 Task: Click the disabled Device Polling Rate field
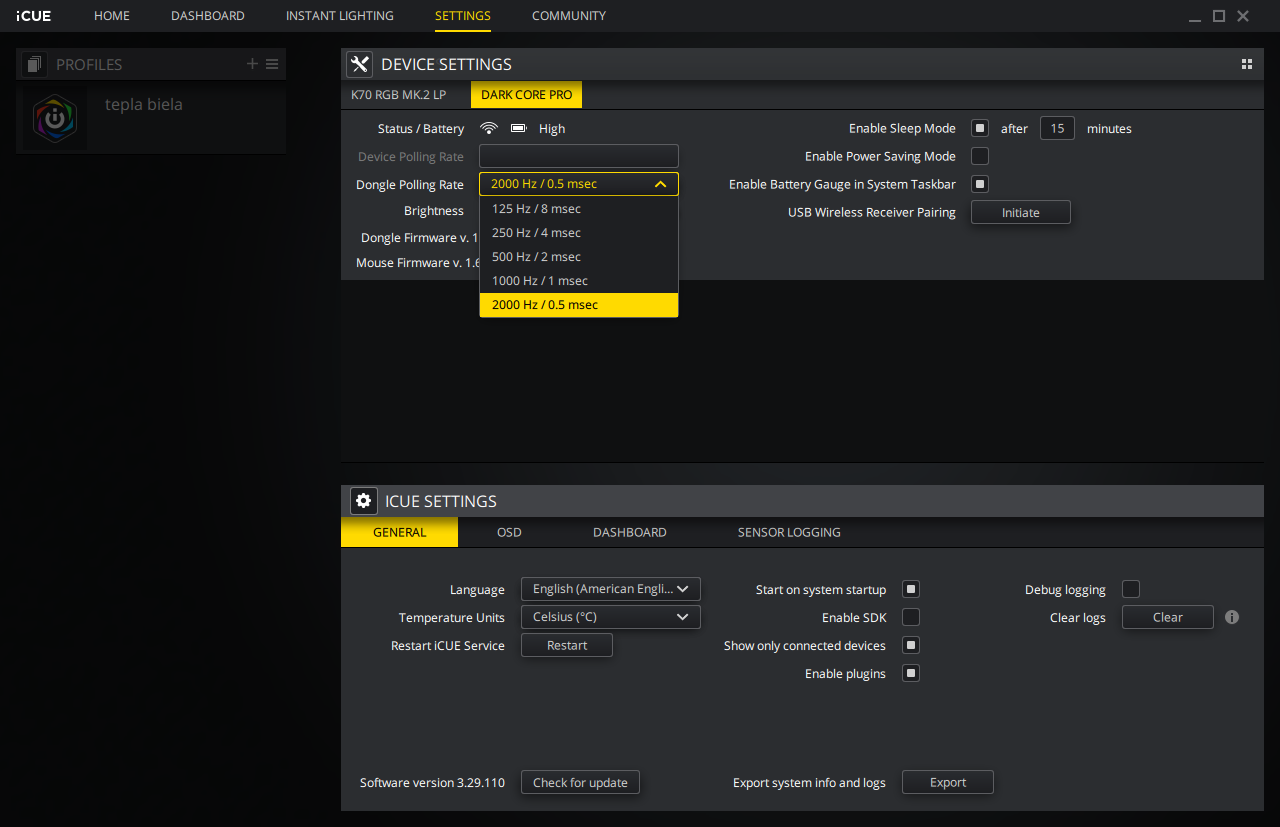click(x=579, y=156)
